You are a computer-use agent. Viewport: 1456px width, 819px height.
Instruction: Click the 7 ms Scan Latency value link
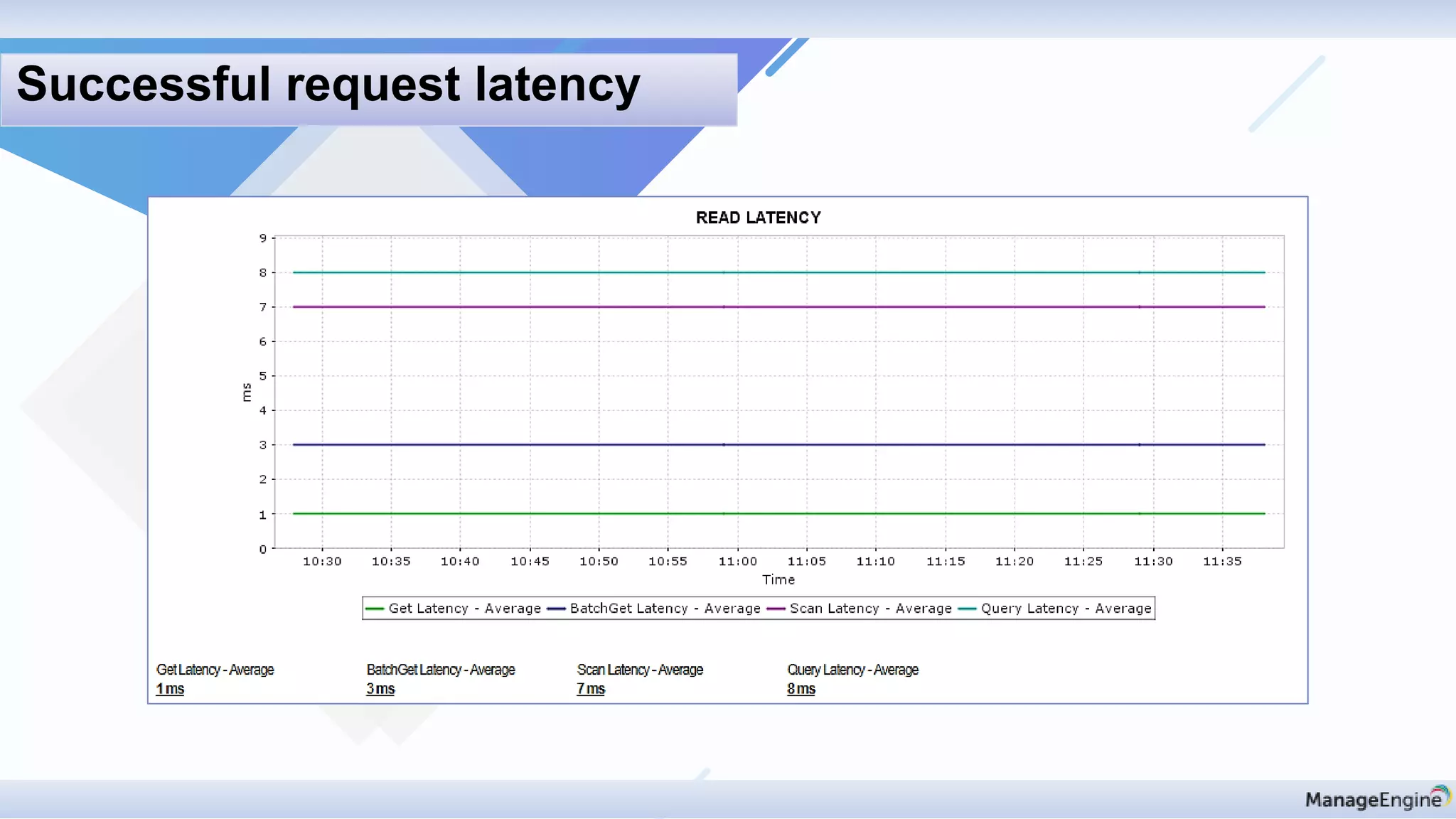pos(591,689)
